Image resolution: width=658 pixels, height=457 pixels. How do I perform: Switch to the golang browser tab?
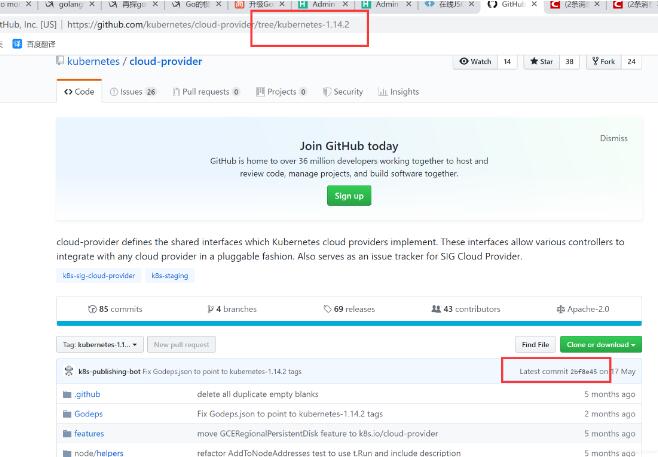click(70, 4)
